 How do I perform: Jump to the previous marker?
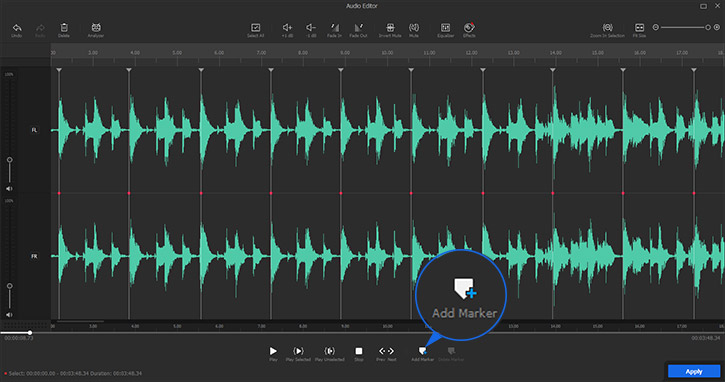pyautogui.click(x=381, y=351)
